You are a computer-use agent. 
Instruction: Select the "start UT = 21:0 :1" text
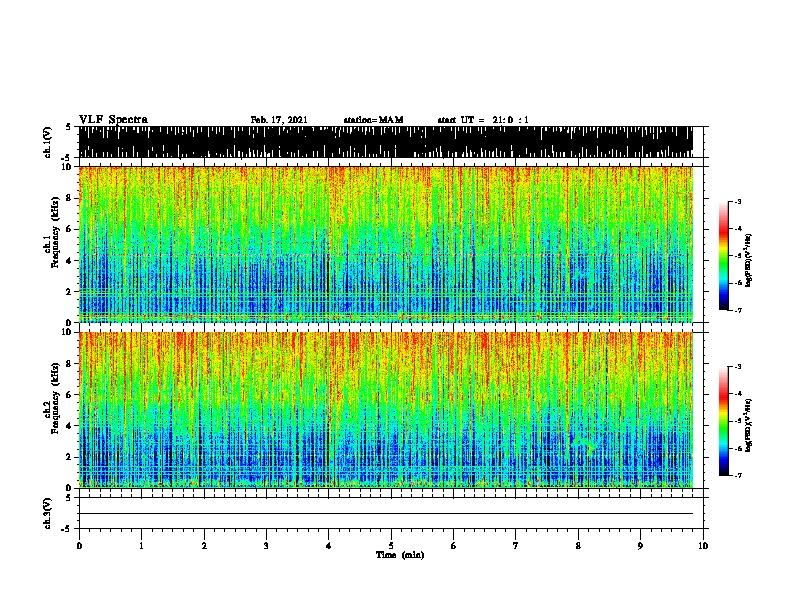click(x=483, y=120)
